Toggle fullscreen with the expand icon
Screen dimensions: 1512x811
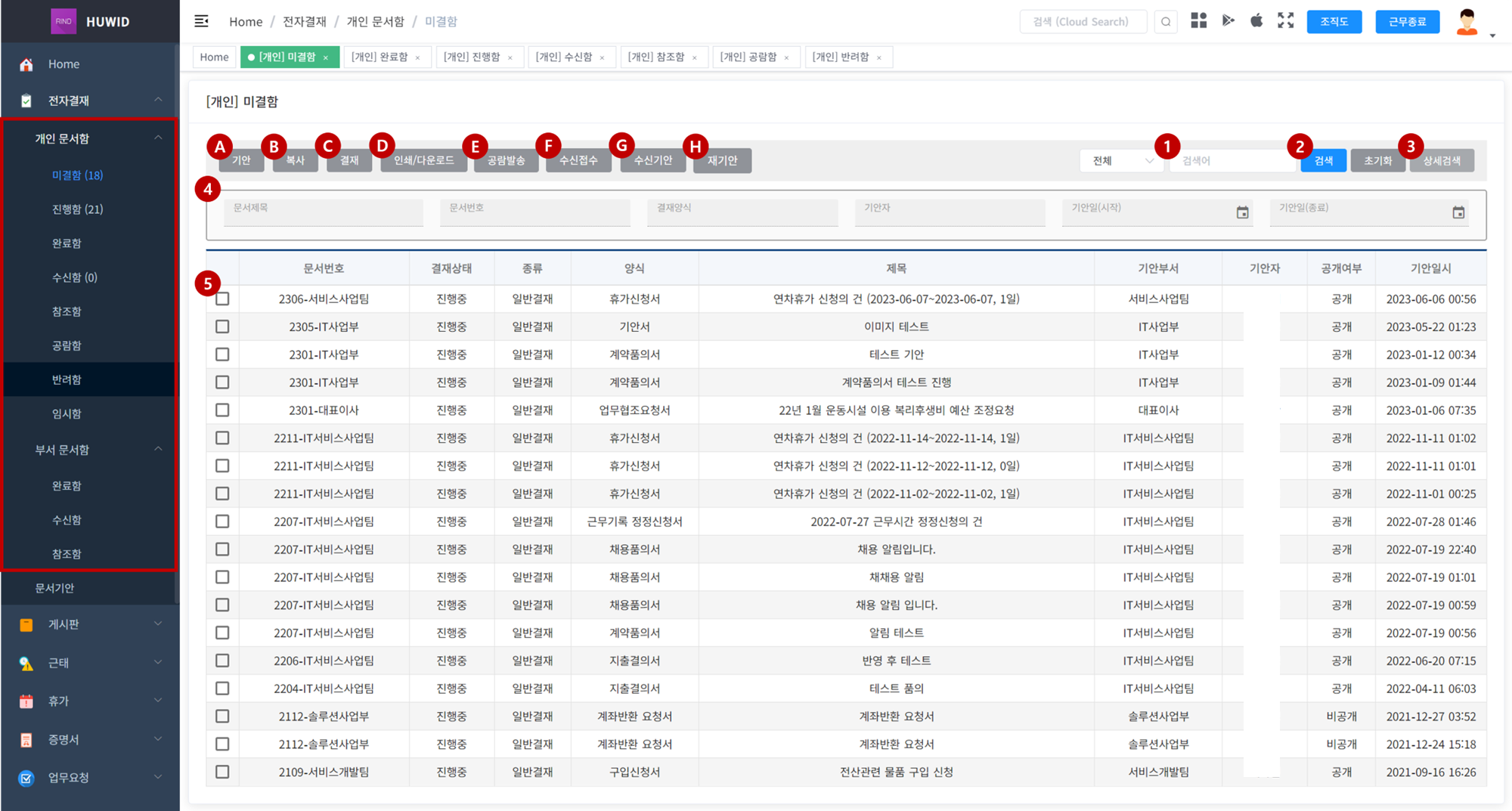(1285, 21)
